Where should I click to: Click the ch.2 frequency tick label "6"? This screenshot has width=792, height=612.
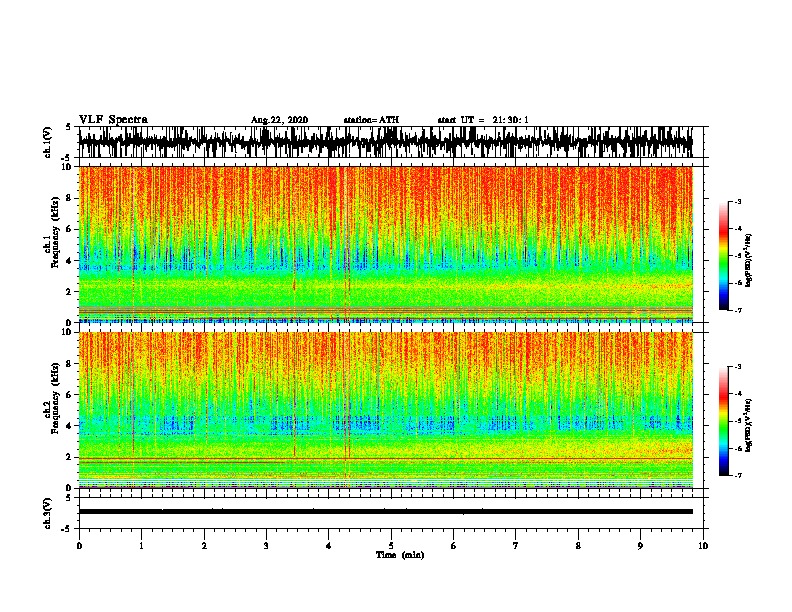[70, 395]
